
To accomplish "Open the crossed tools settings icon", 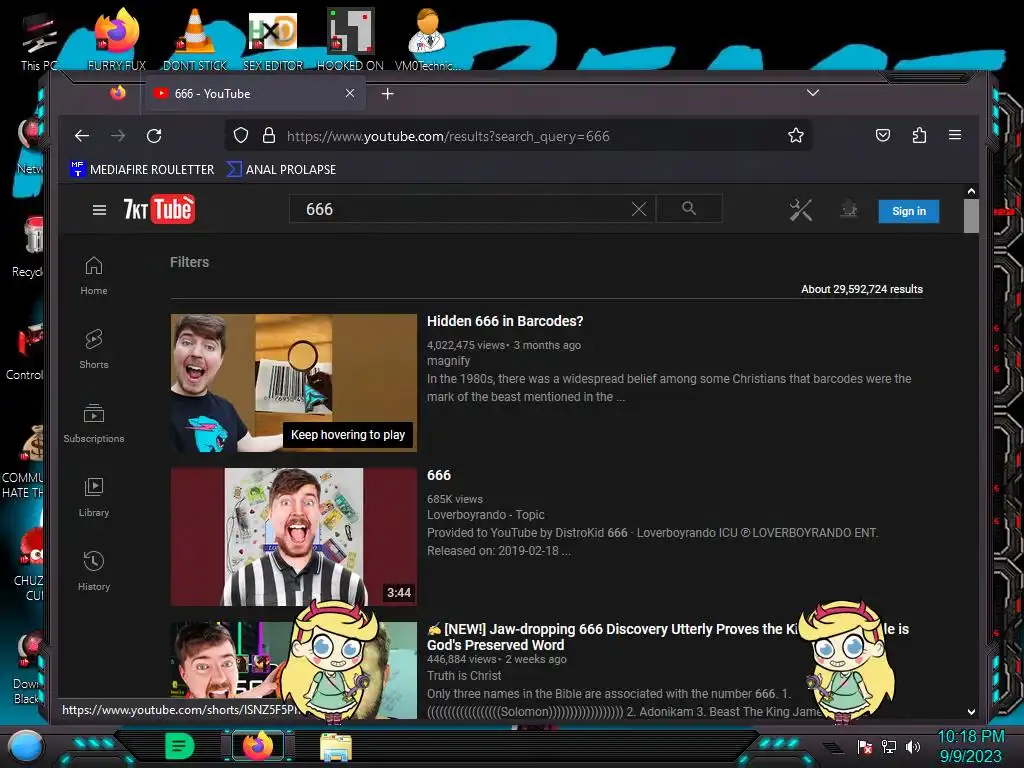I will pyautogui.click(x=801, y=210).
